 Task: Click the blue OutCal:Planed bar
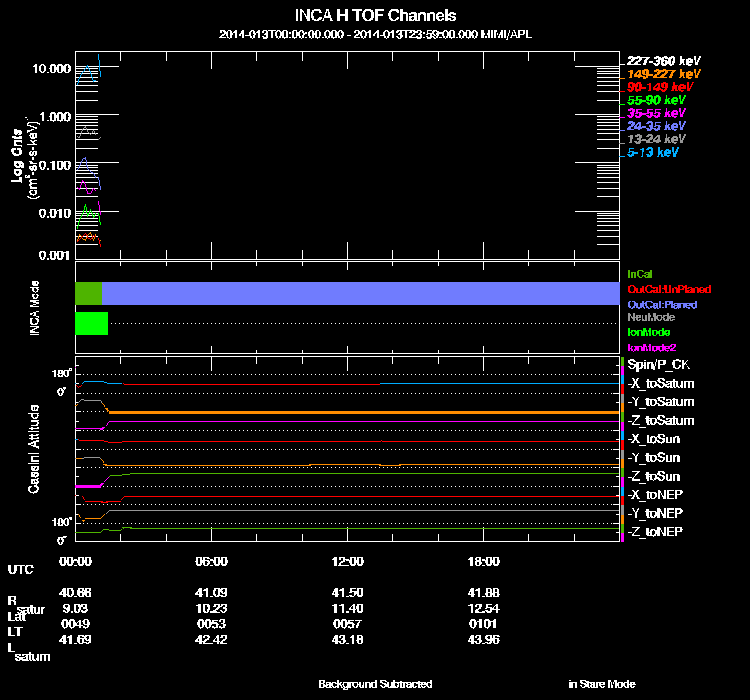pyautogui.click(x=360, y=293)
